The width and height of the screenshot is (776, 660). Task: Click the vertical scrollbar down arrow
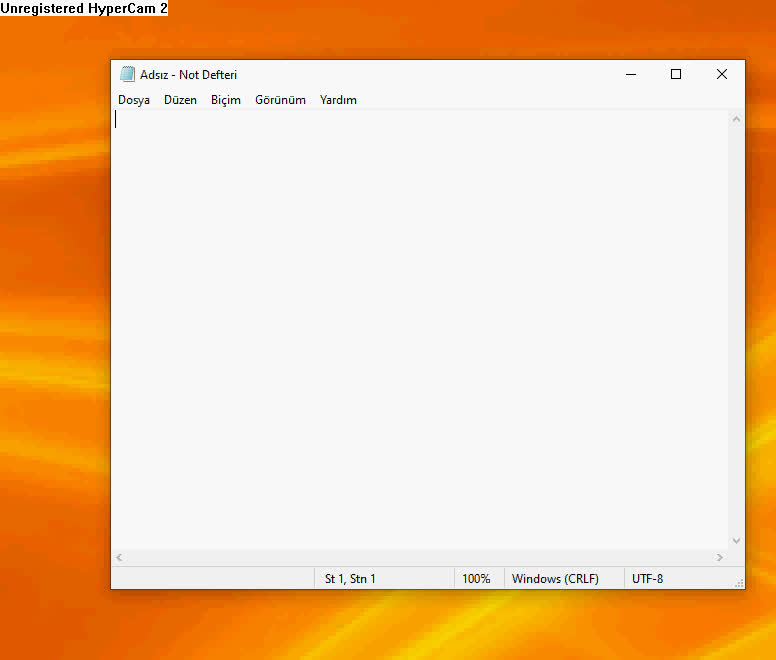point(736,540)
